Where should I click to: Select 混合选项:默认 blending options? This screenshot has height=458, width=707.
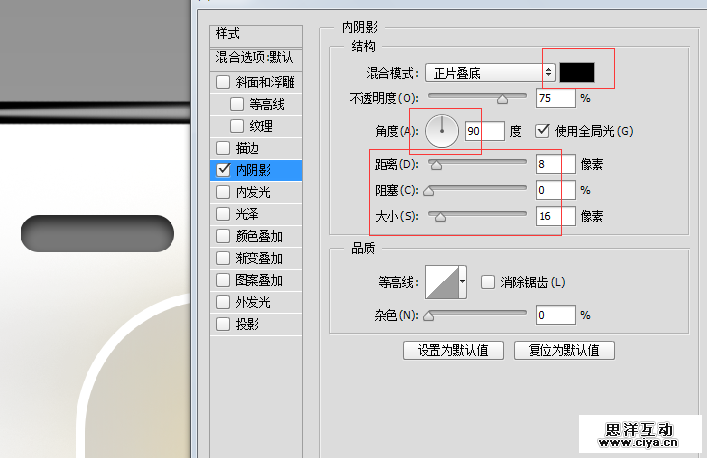pyautogui.click(x=256, y=58)
